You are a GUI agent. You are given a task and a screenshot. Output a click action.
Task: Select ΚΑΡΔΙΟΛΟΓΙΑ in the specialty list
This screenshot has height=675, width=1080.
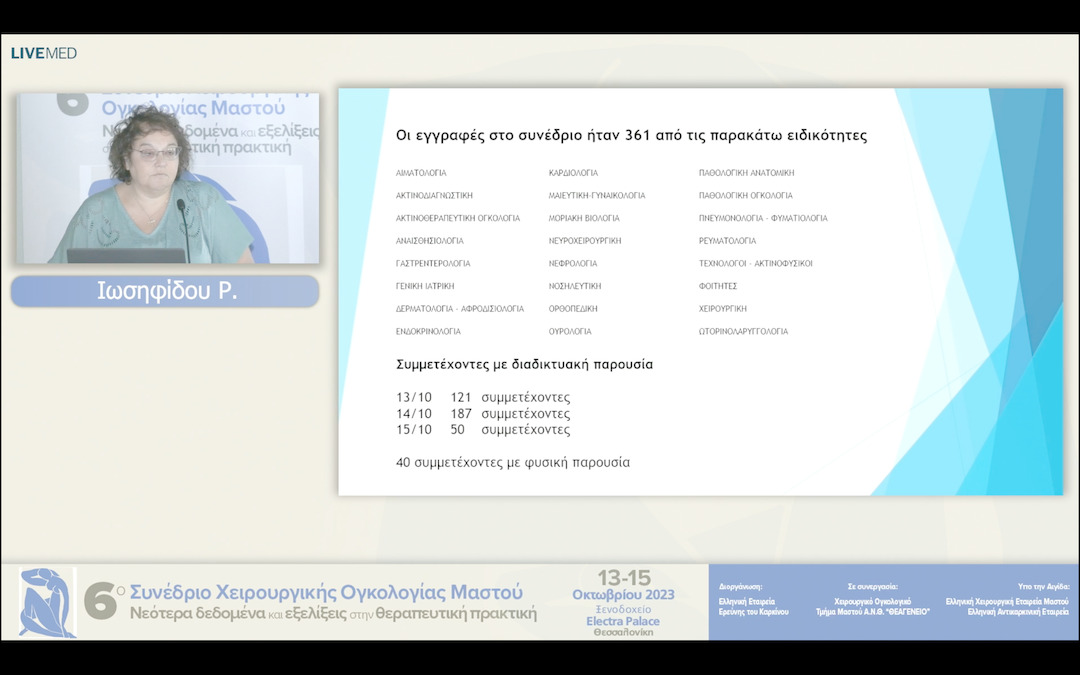click(573, 173)
